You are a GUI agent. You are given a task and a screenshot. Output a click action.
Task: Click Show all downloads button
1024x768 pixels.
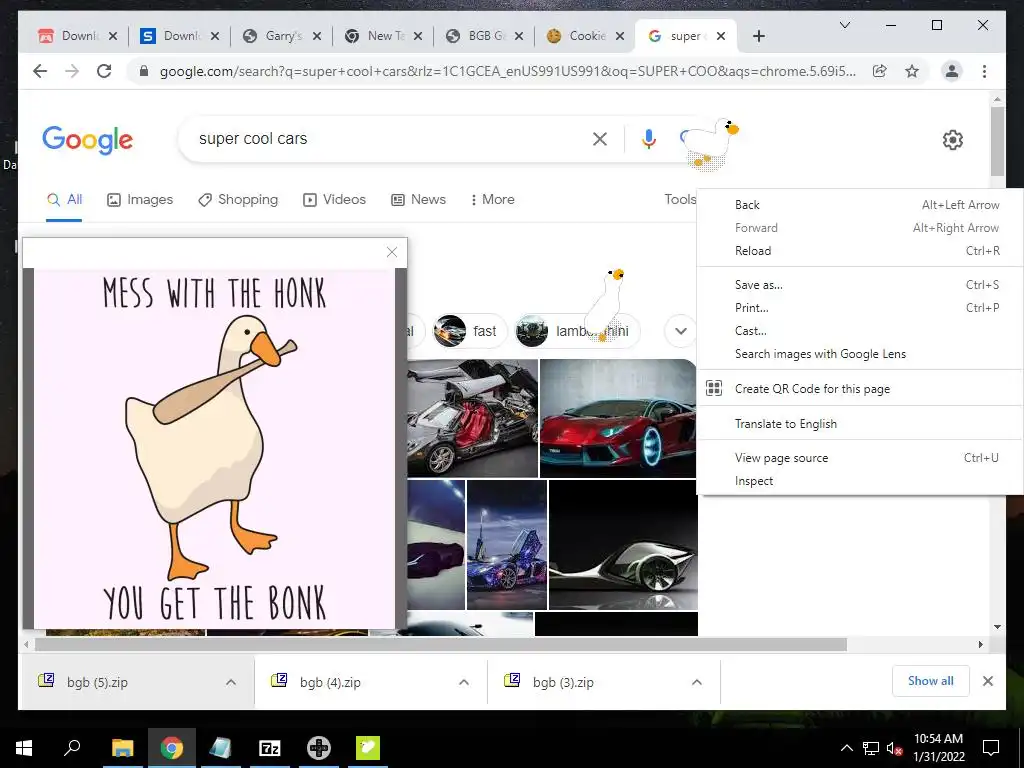pyautogui.click(x=931, y=681)
